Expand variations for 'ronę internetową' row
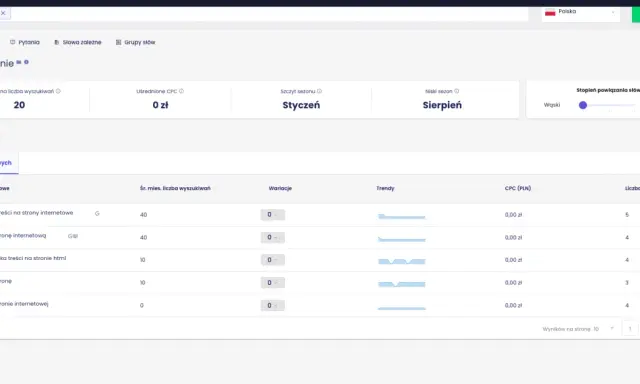 coord(273,238)
